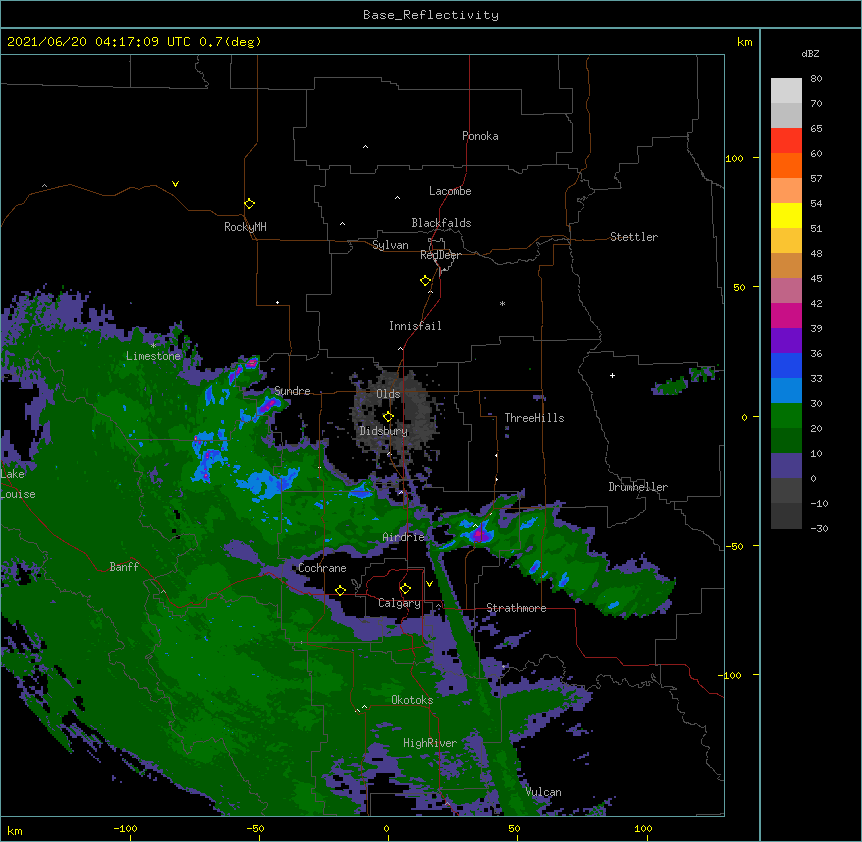The height and width of the screenshot is (842, 862).
Task: Click the -30 value in dBZ legend
Action: pyautogui.click(x=819, y=529)
